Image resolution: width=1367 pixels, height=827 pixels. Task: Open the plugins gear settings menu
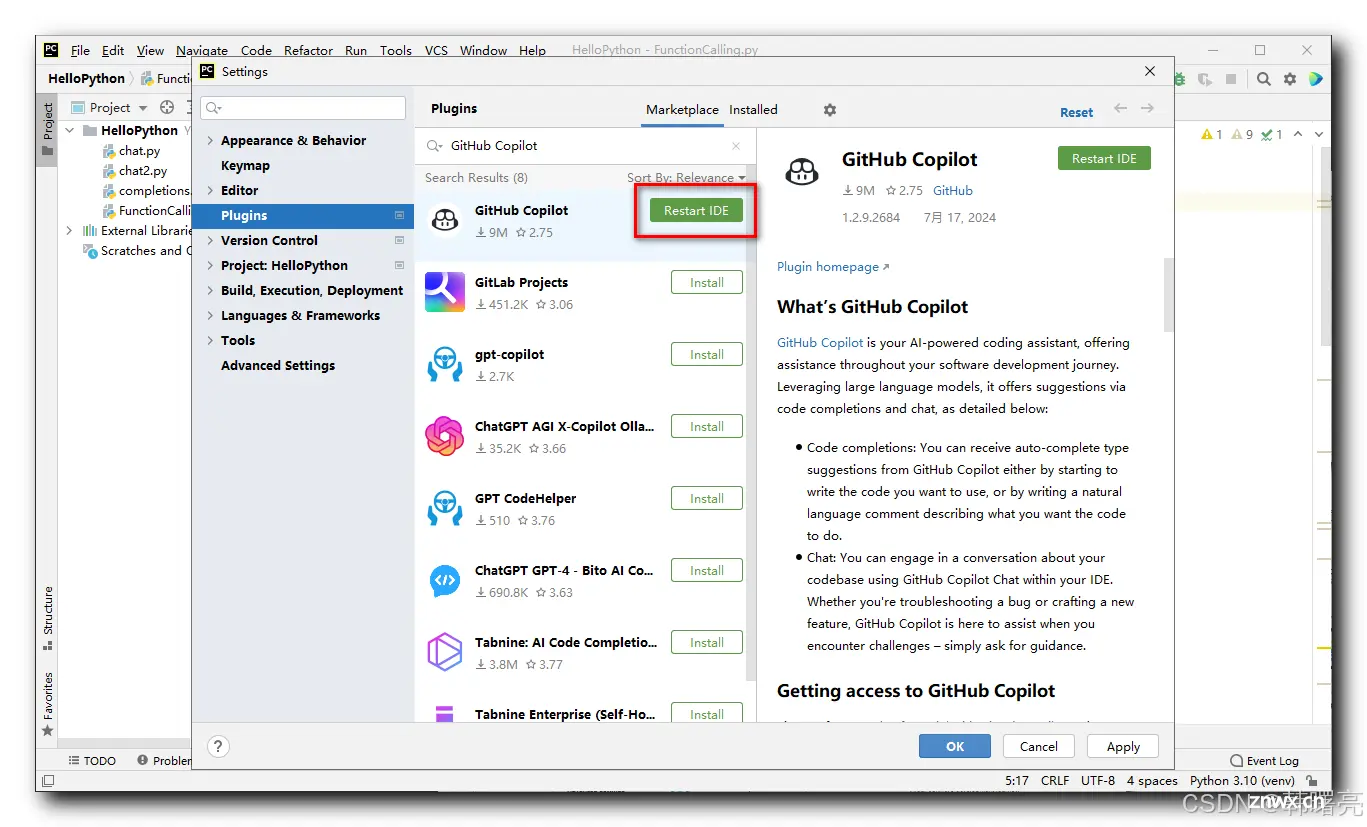click(829, 110)
